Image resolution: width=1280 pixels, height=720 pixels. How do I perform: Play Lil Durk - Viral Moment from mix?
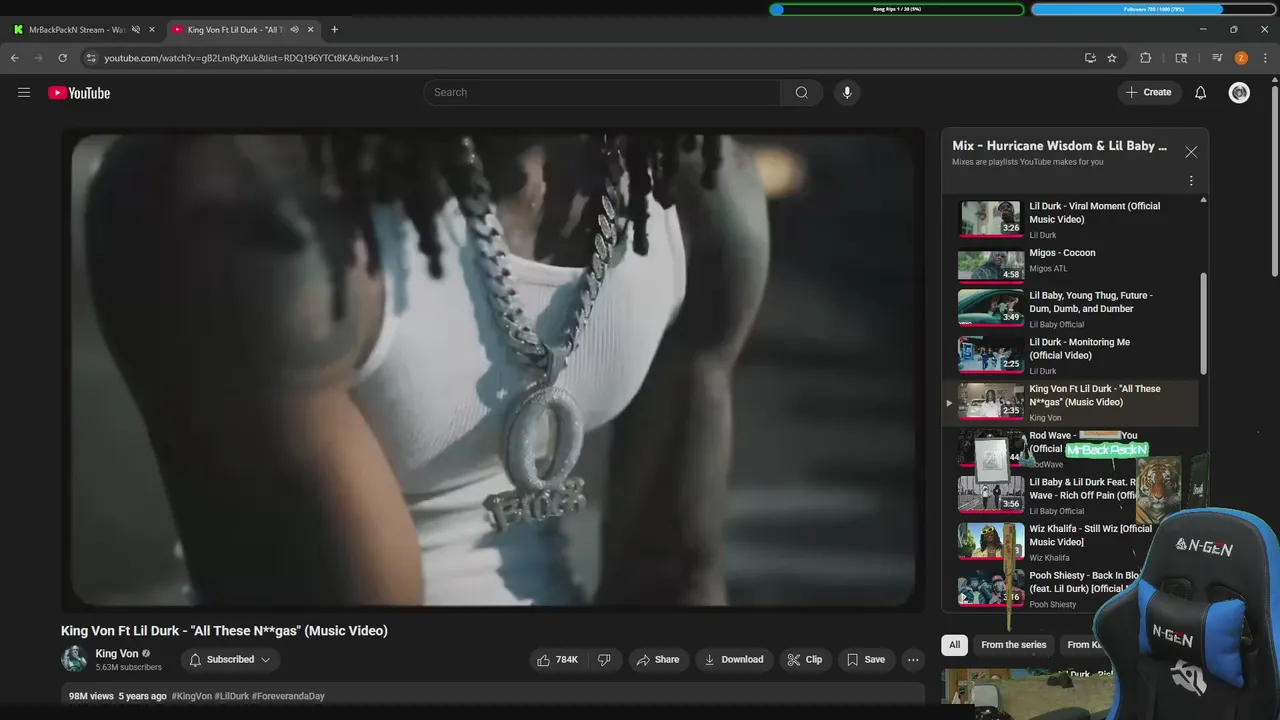1070,220
